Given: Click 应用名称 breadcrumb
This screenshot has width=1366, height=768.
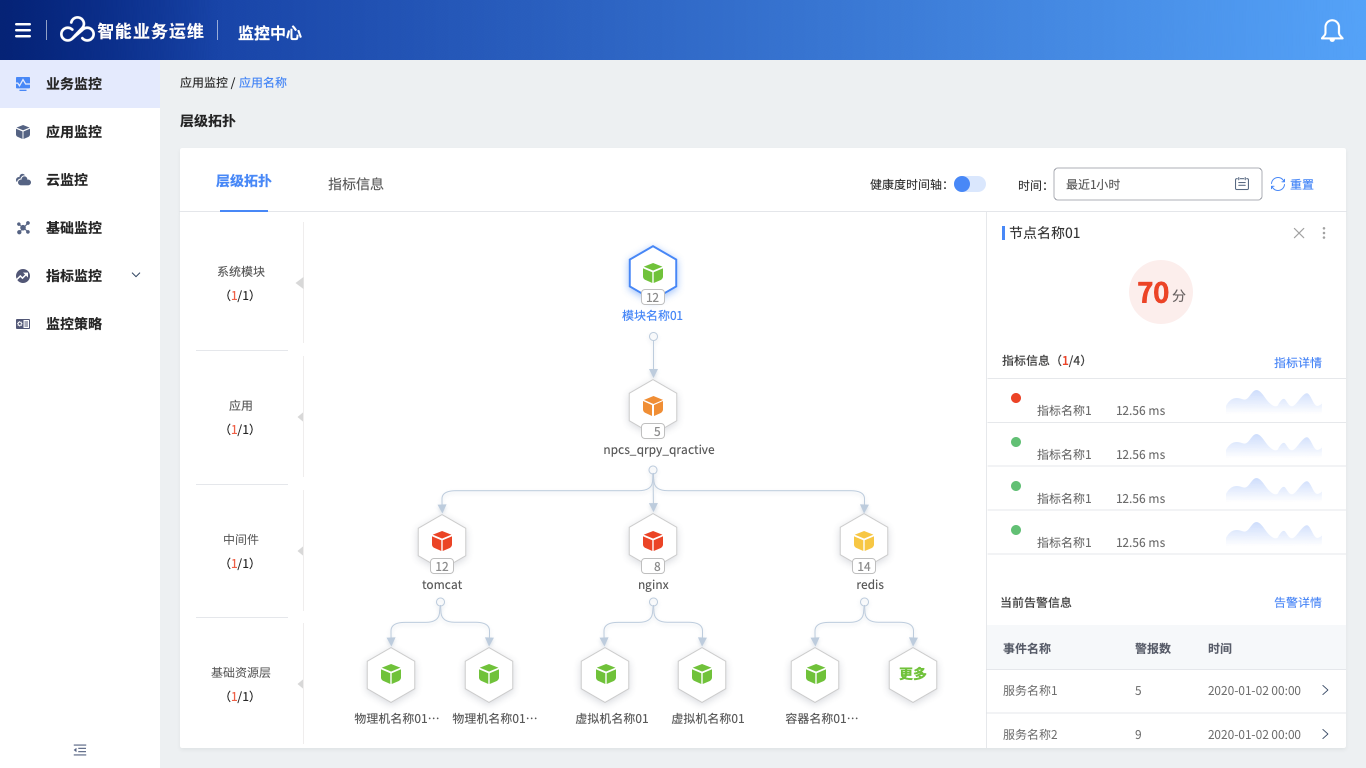Looking at the screenshot, I should click(263, 83).
